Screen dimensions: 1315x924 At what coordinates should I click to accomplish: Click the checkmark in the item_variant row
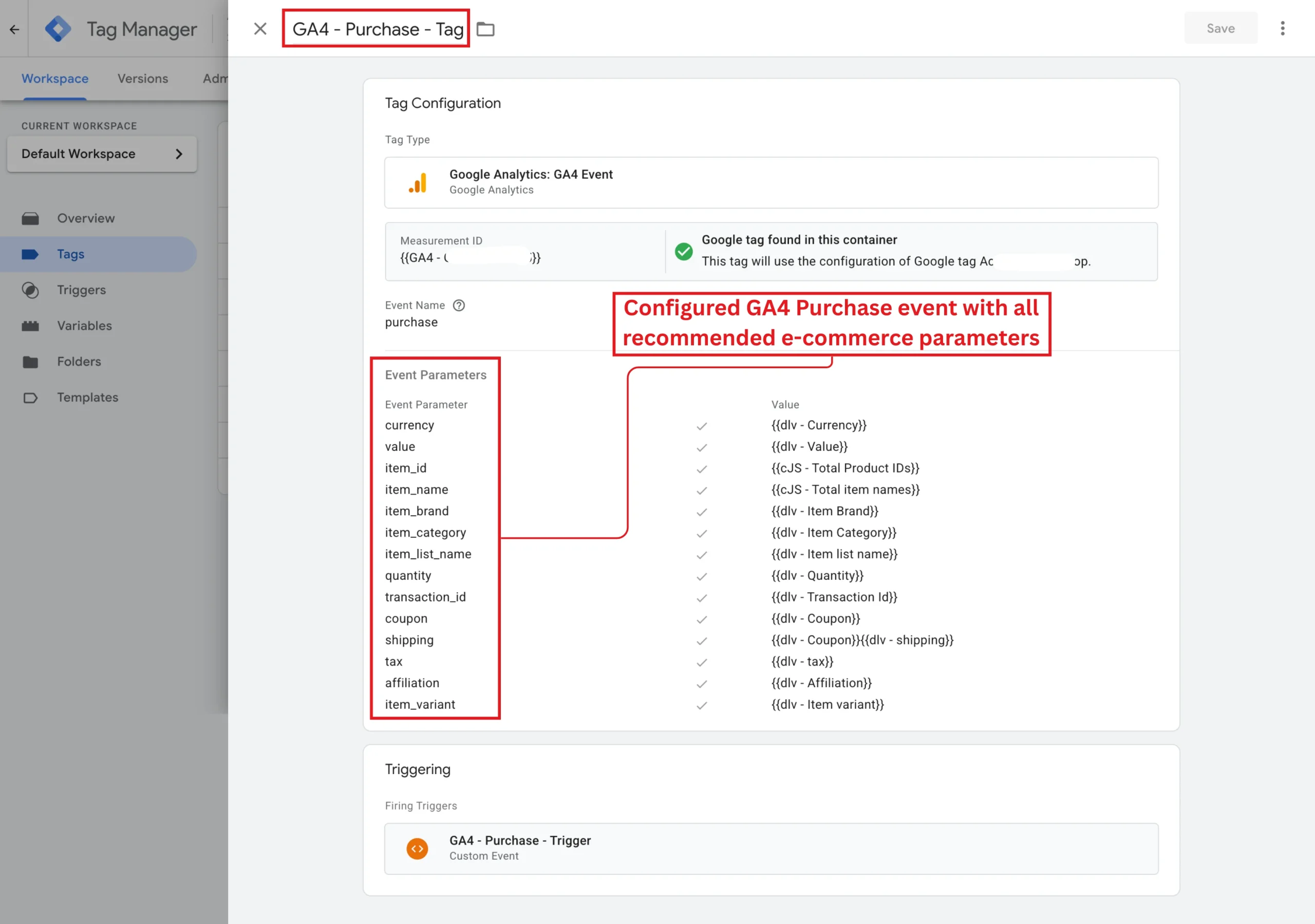pos(702,706)
